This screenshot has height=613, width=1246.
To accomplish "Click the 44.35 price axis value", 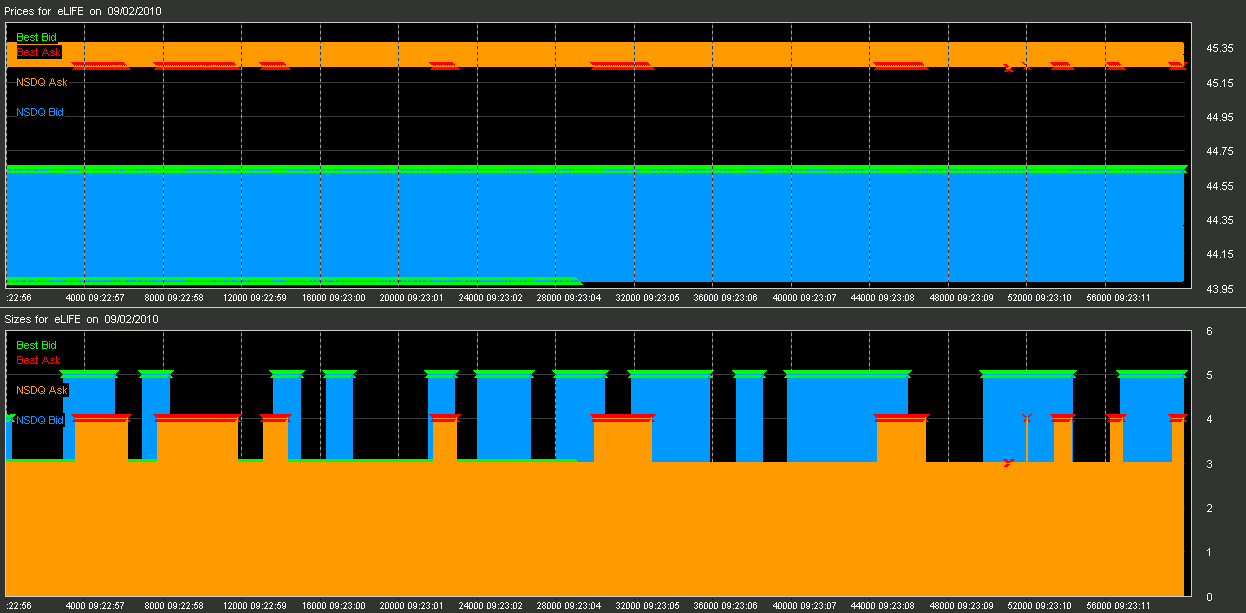I will [1220, 220].
